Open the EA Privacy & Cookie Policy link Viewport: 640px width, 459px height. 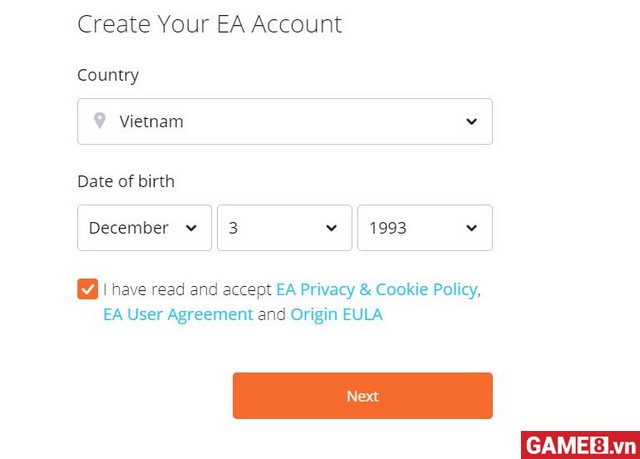[376, 289]
